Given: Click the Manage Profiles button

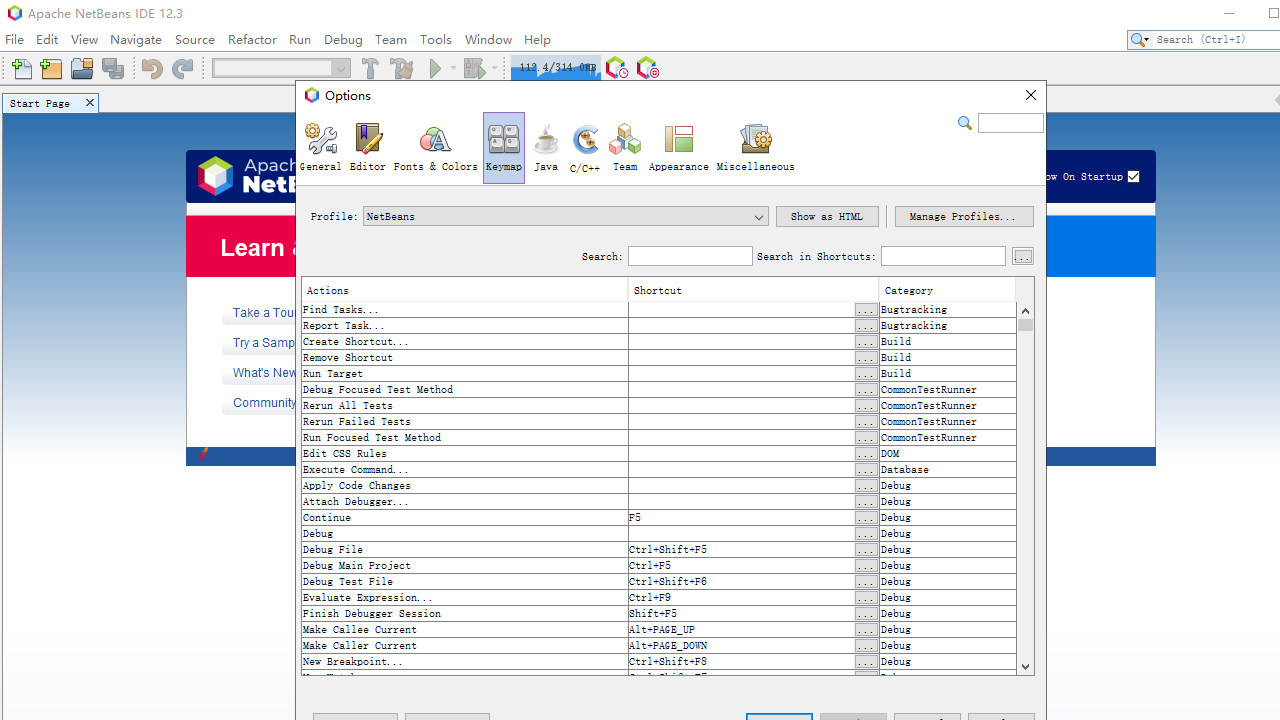Looking at the screenshot, I should (x=963, y=217).
